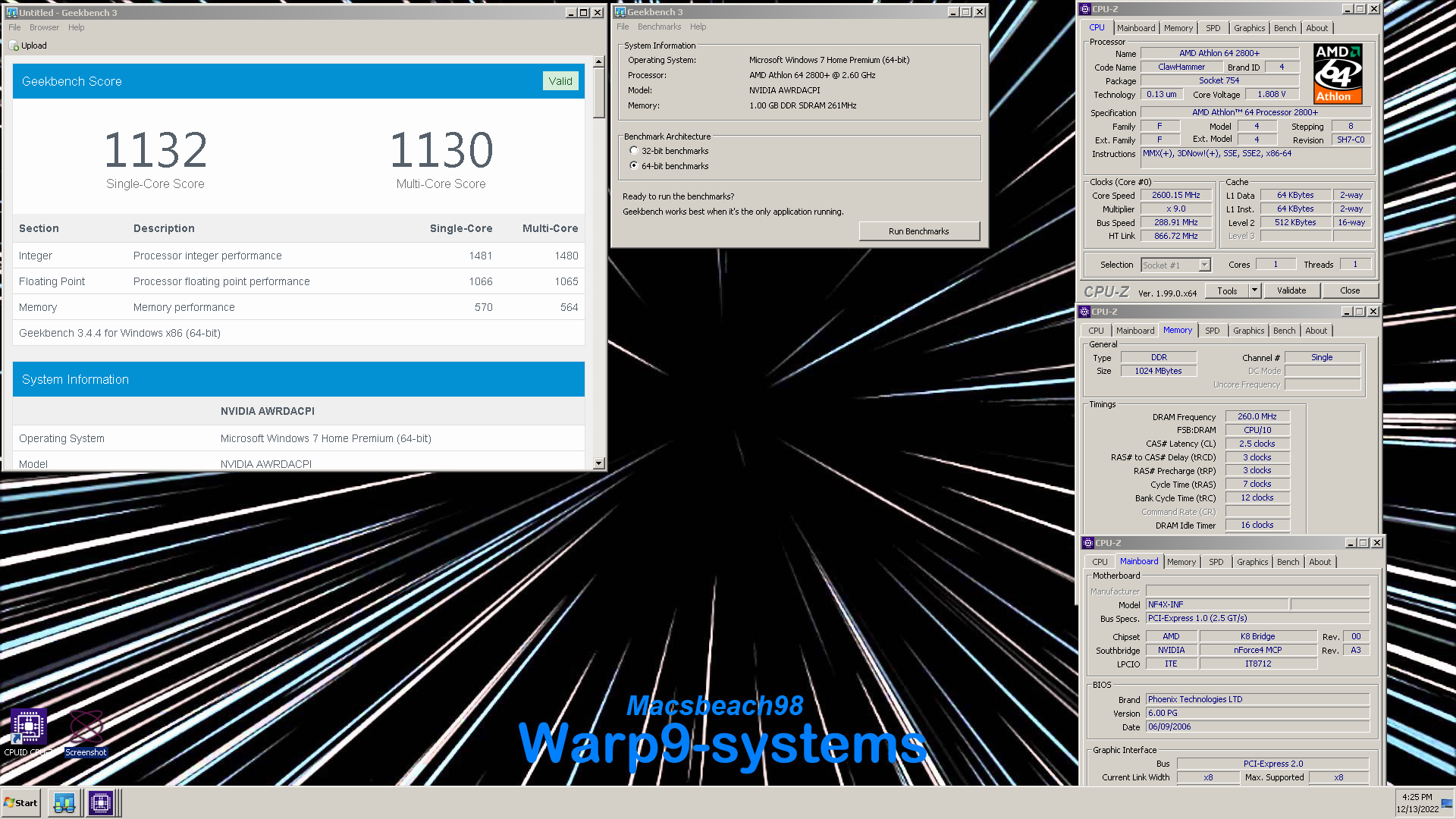Click the BIOS date 06/09/2006 field

click(x=1257, y=726)
